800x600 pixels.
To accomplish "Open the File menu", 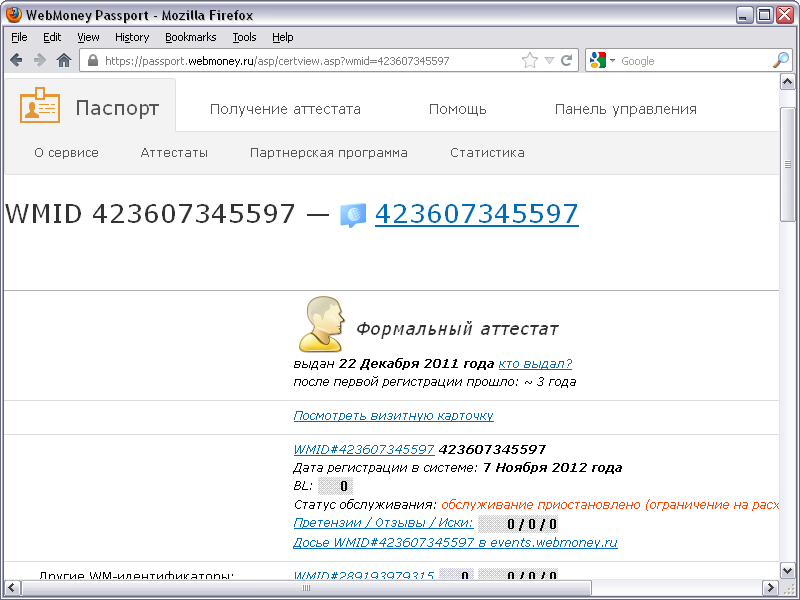I will tap(19, 37).
